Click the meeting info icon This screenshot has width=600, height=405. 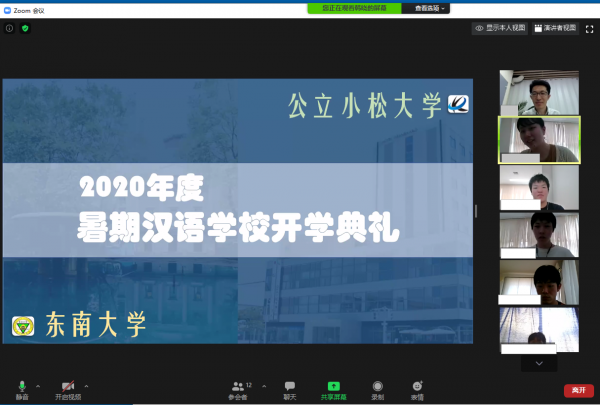[x=10, y=28]
